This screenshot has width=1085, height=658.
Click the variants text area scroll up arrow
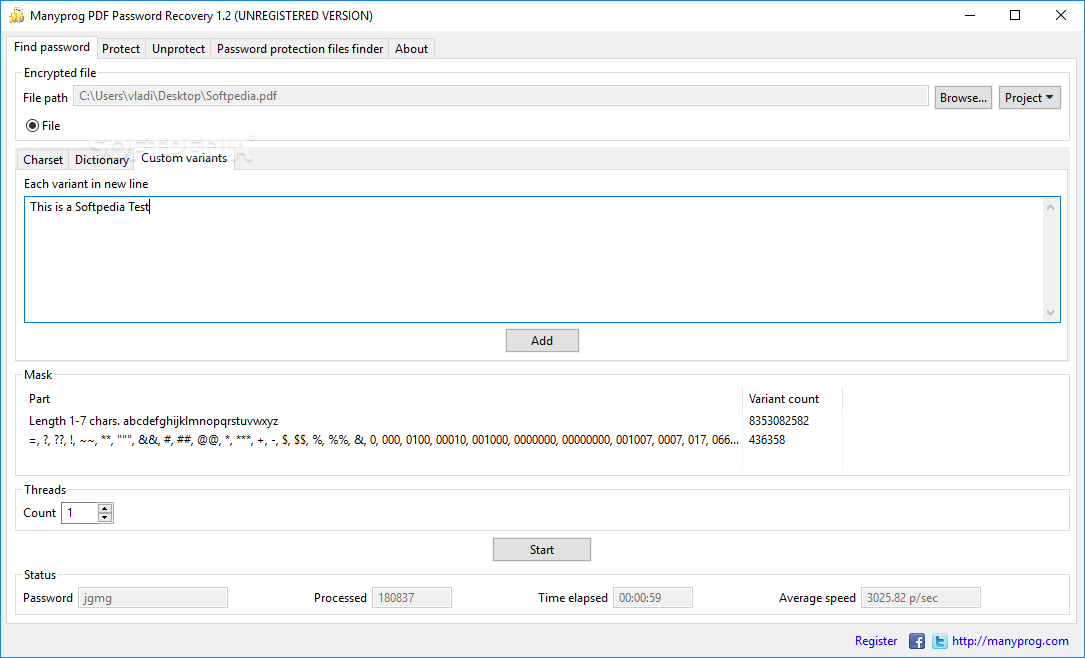1050,207
